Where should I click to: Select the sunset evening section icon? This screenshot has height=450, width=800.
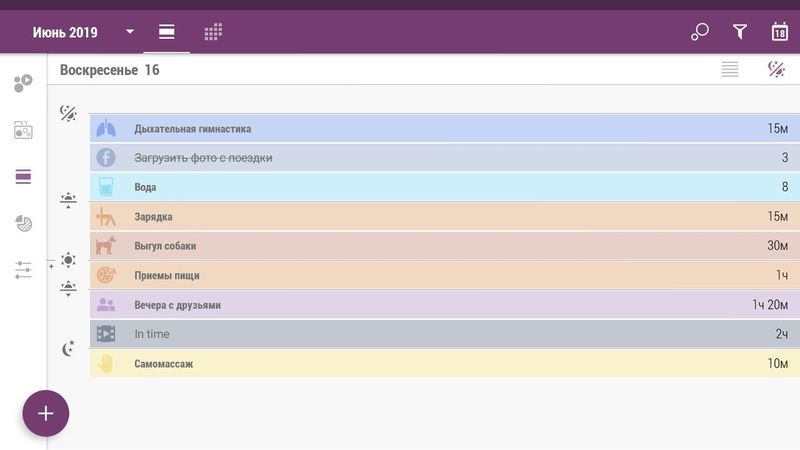click(68, 288)
